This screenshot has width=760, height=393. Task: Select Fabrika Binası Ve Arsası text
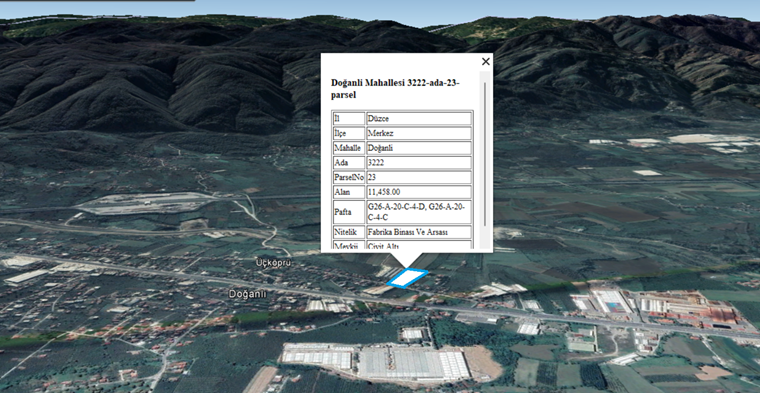pos(408,232)
